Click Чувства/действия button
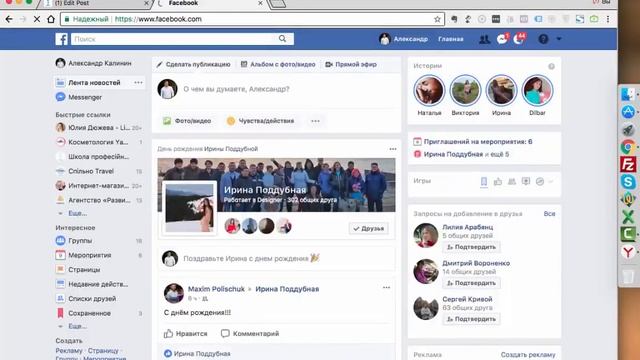This screenshot has height=360, width=640. (x=260, y=121)
